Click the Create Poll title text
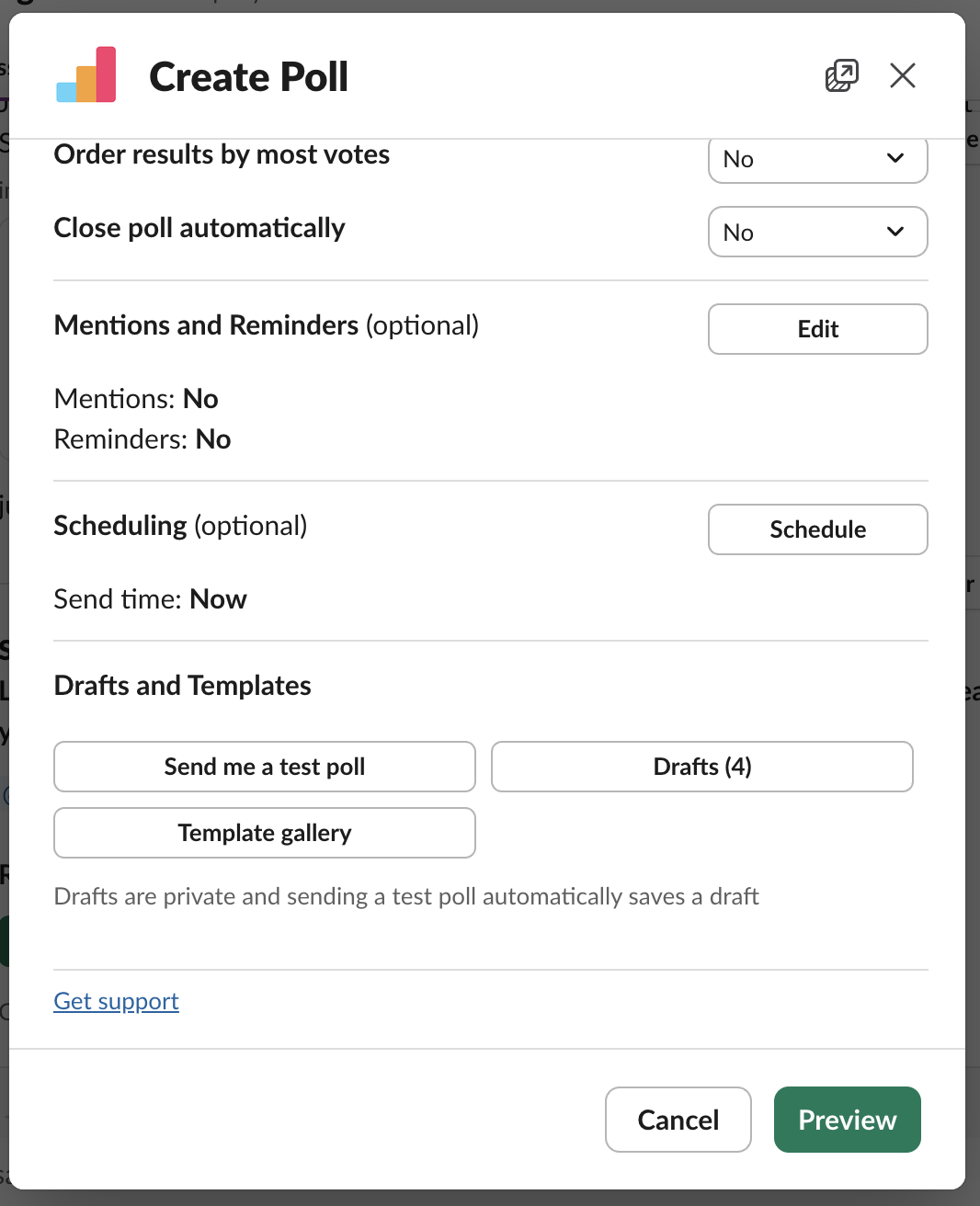This screenshot has width=980, height=1206. click(248, 77)
